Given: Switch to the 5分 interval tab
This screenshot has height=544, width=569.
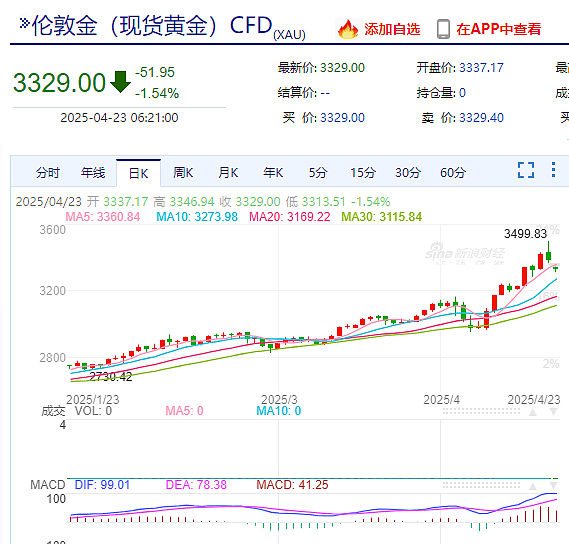Looking at the screenshot, I should 318,173.
